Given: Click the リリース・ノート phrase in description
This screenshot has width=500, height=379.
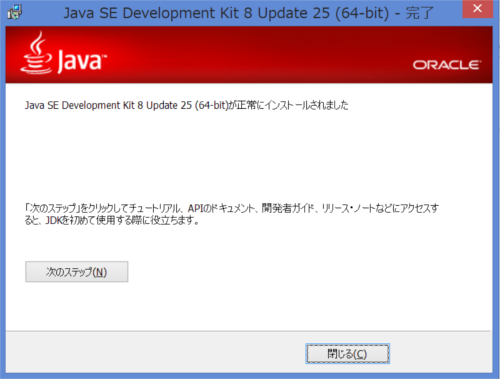Looking at the screenshot, I should [x=348, y=208].
